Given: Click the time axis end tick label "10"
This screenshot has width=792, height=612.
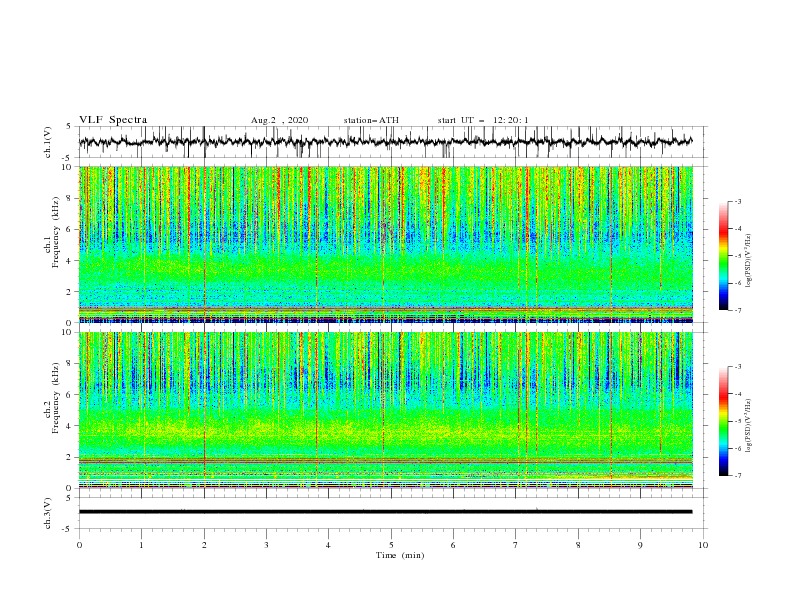Looking at the screenshot, I should pos(703,545).
